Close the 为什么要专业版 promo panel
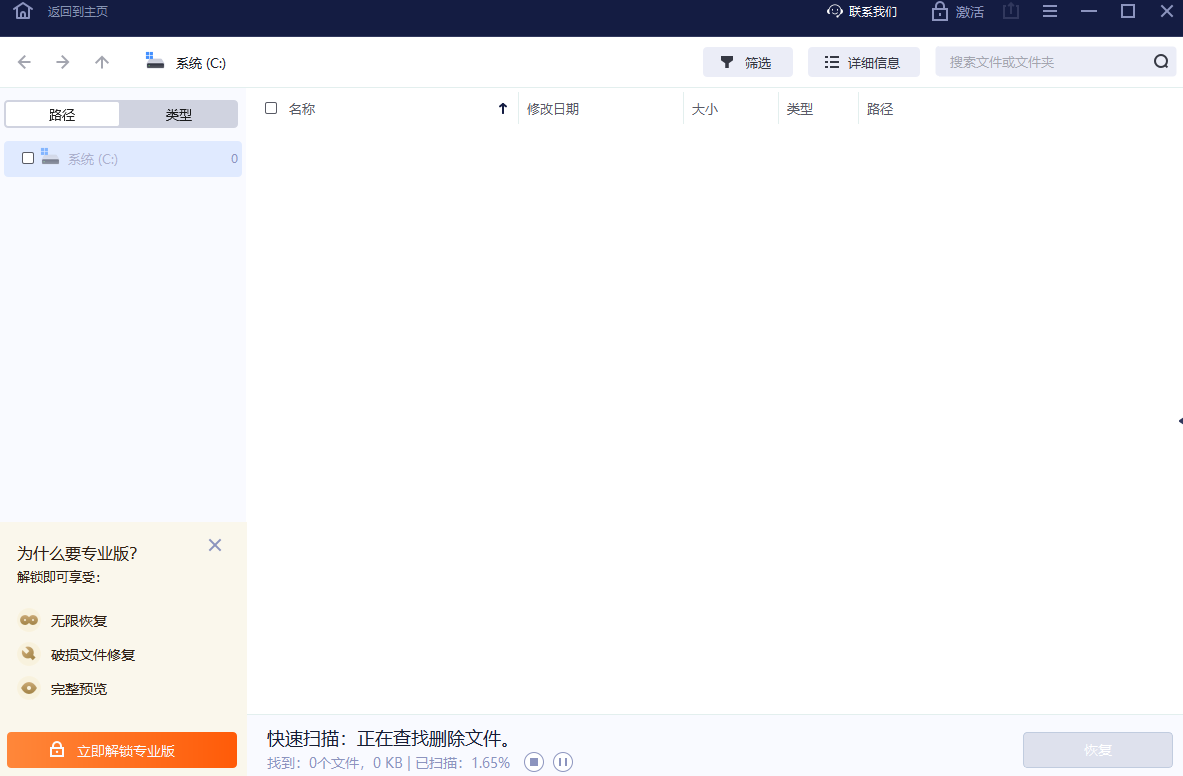 coord(215,545)
